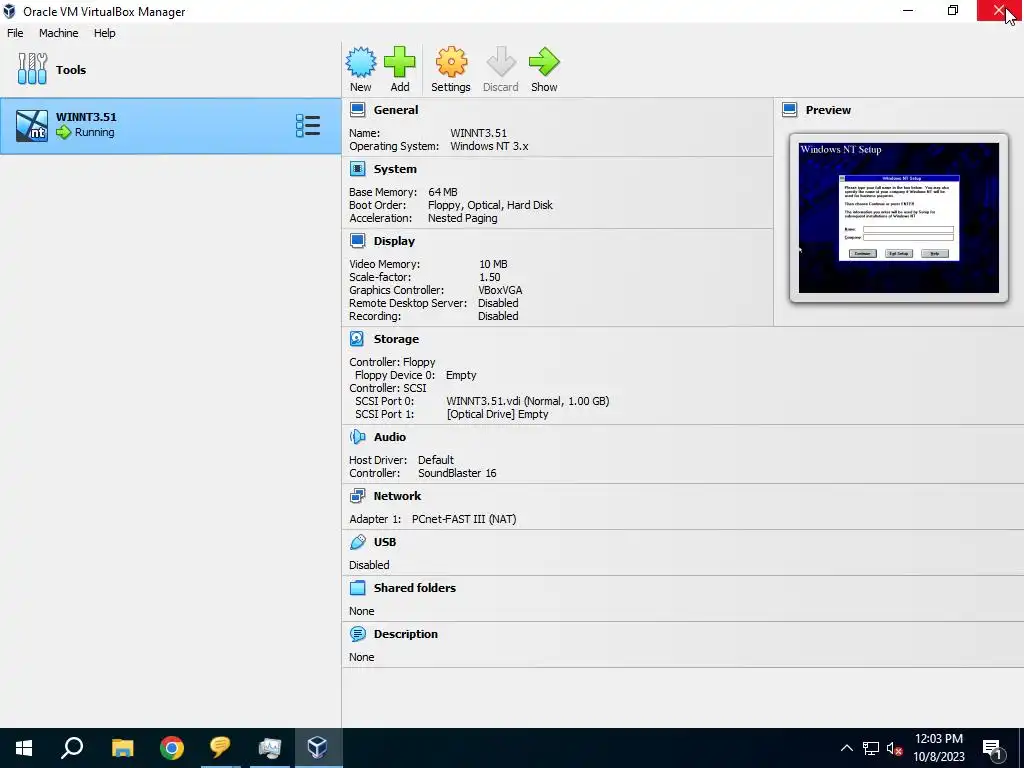Click the Audio speaker icon

click(x=358, y=437)
